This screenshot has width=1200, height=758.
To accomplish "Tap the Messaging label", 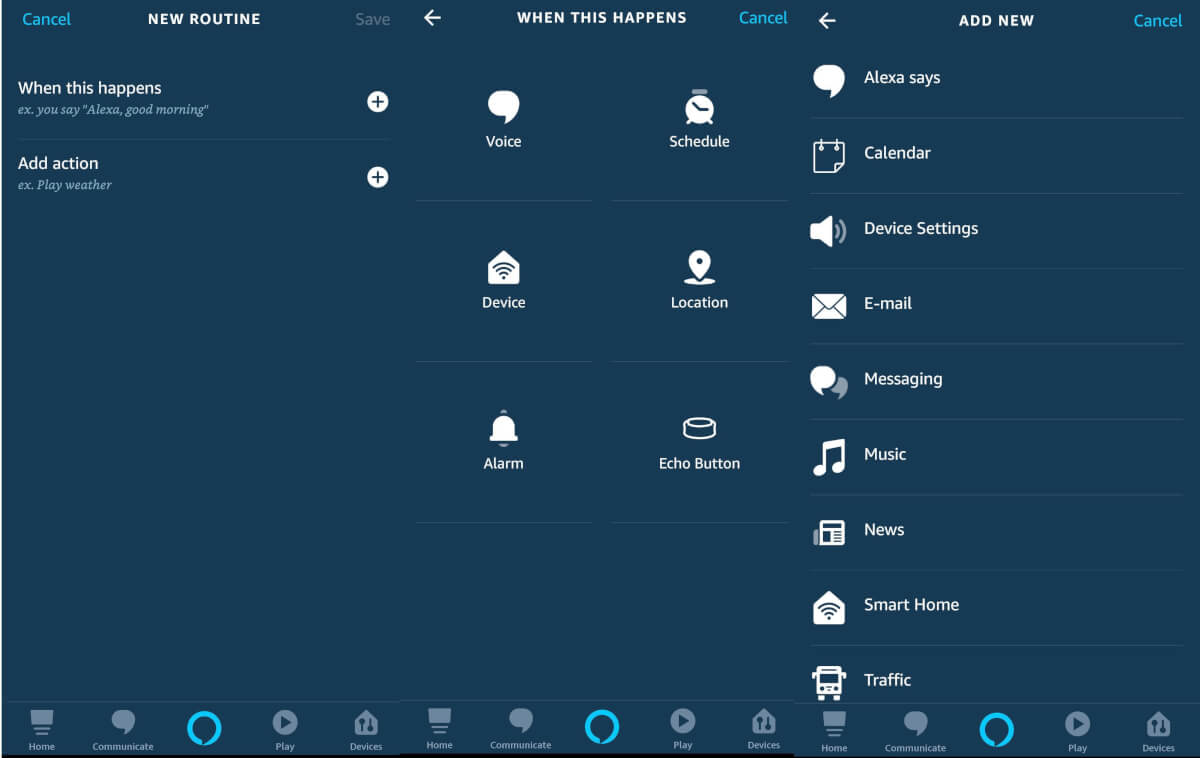I will pyautogui.click(x=903, y=379).
